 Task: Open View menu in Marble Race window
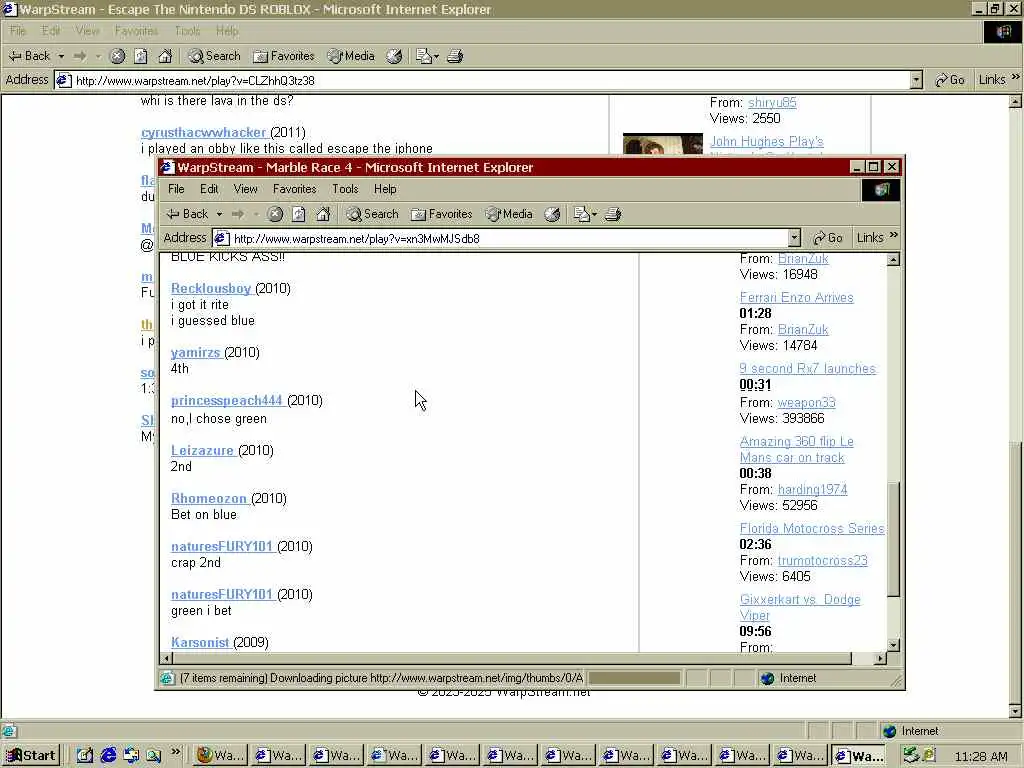[x=246, y=189]
